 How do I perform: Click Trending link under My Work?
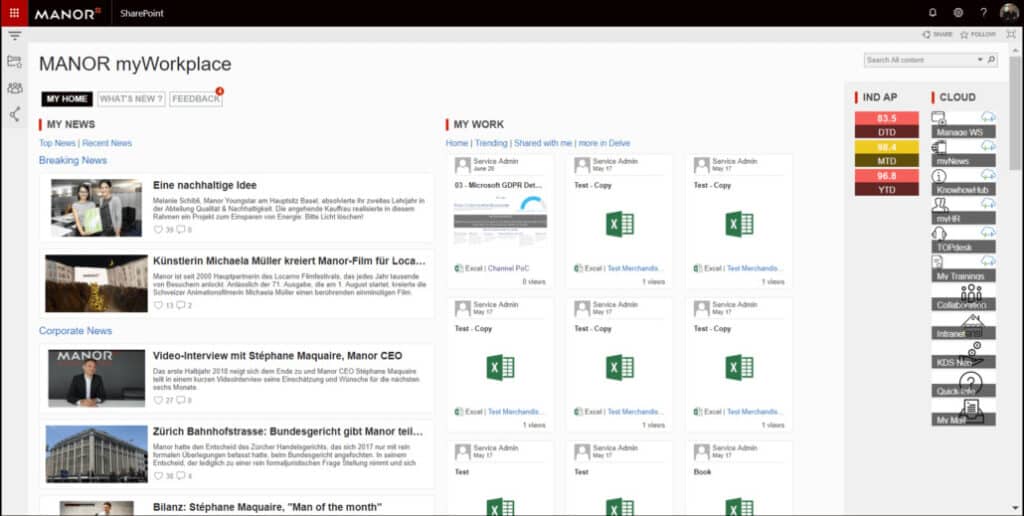point(490,143)
